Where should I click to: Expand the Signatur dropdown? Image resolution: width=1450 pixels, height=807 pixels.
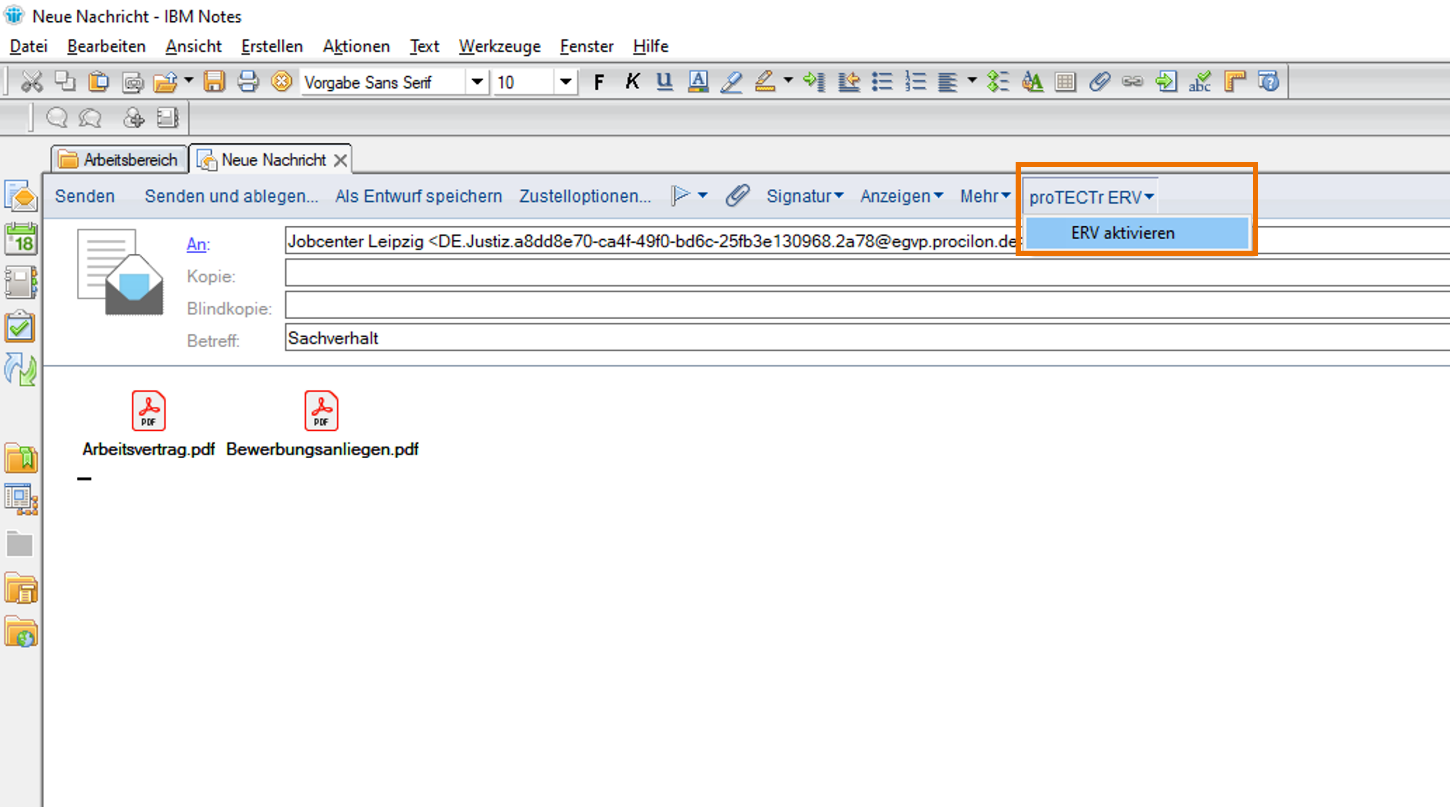[x=804, y=196]
